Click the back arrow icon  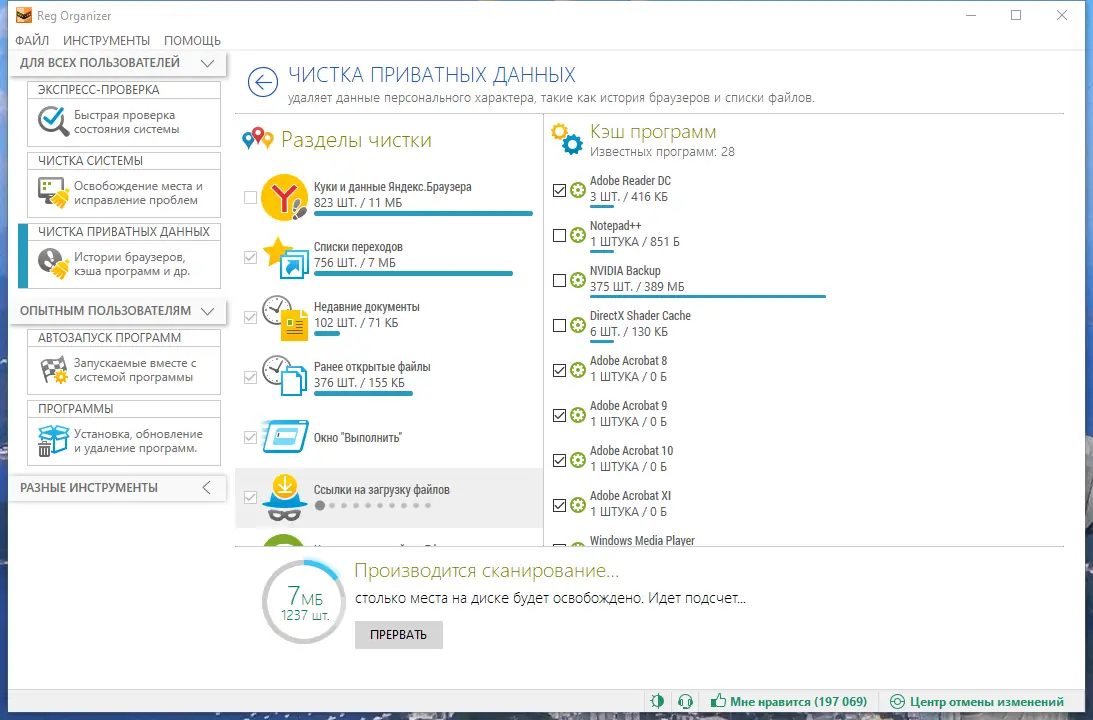tap(263, 83)
